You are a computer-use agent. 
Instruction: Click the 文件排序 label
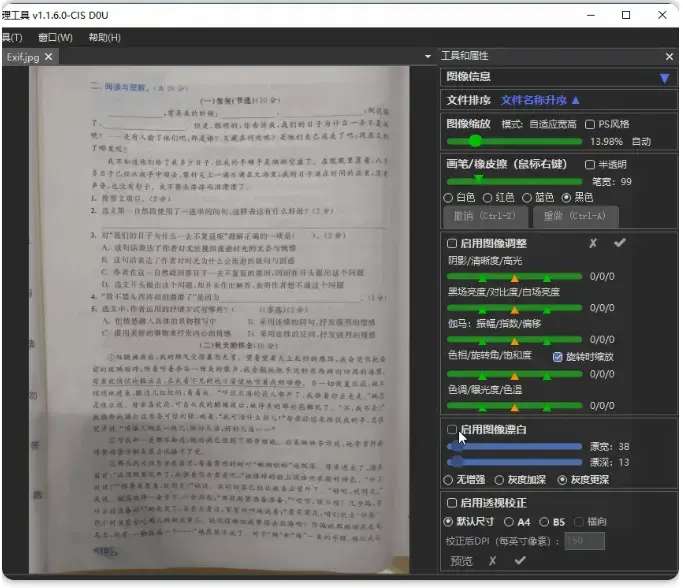pos(468,101)
